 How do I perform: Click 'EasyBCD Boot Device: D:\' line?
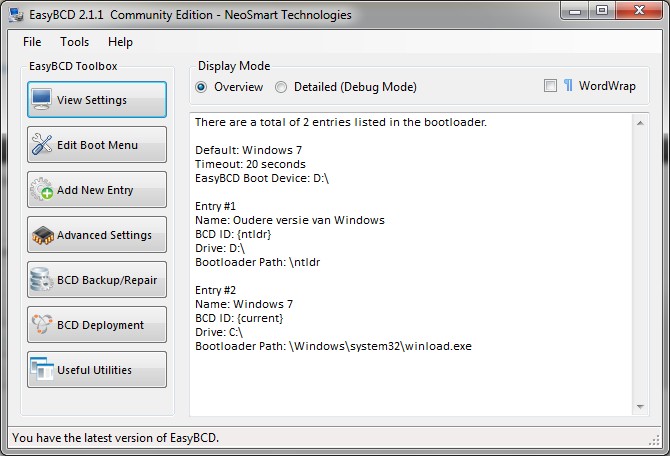[x=262, y=178]
